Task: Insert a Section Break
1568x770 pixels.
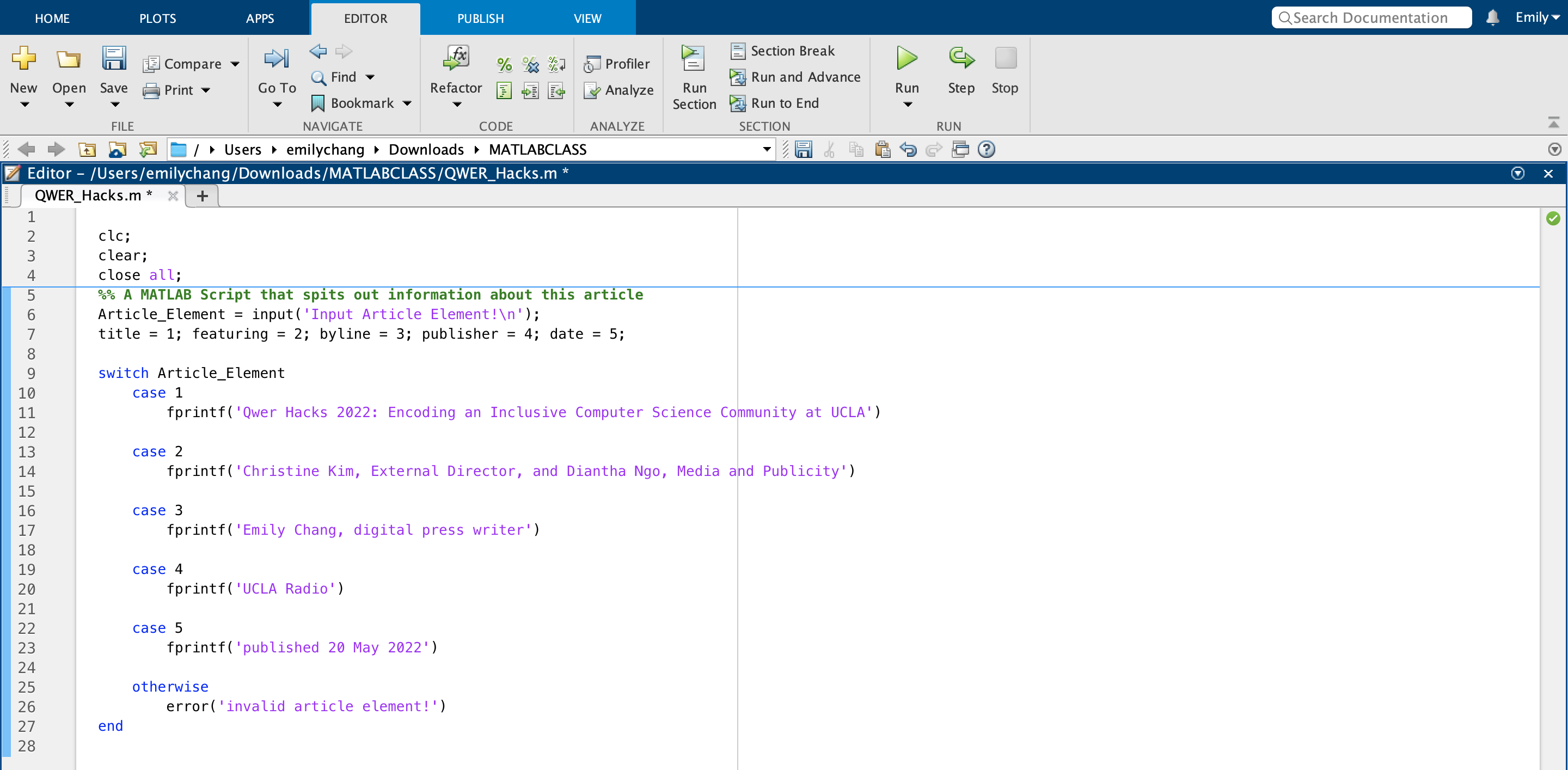Action: click(782, 51)
